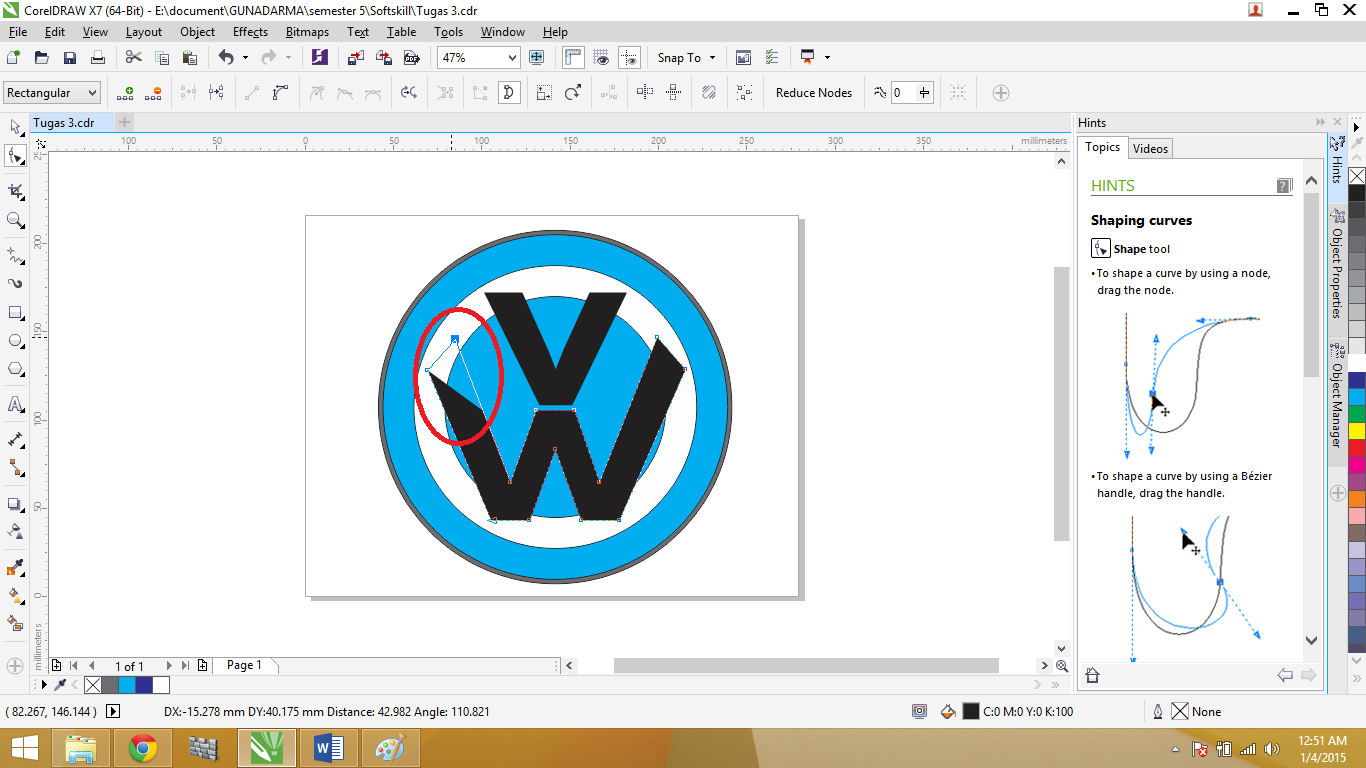Open the Rectangular selection mode dropdown
The width and height of the screenshot is (1366, 768).
click(x=52, y=93)
